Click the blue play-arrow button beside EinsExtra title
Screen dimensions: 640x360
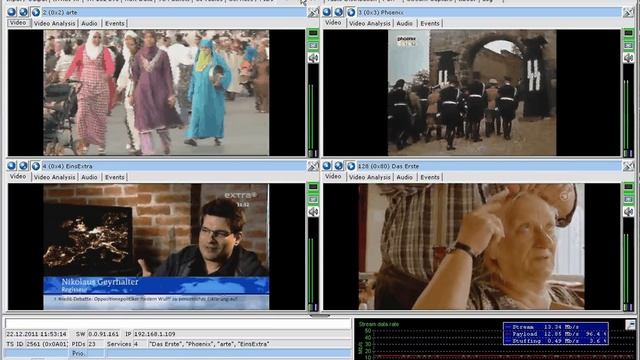(36, 166)
